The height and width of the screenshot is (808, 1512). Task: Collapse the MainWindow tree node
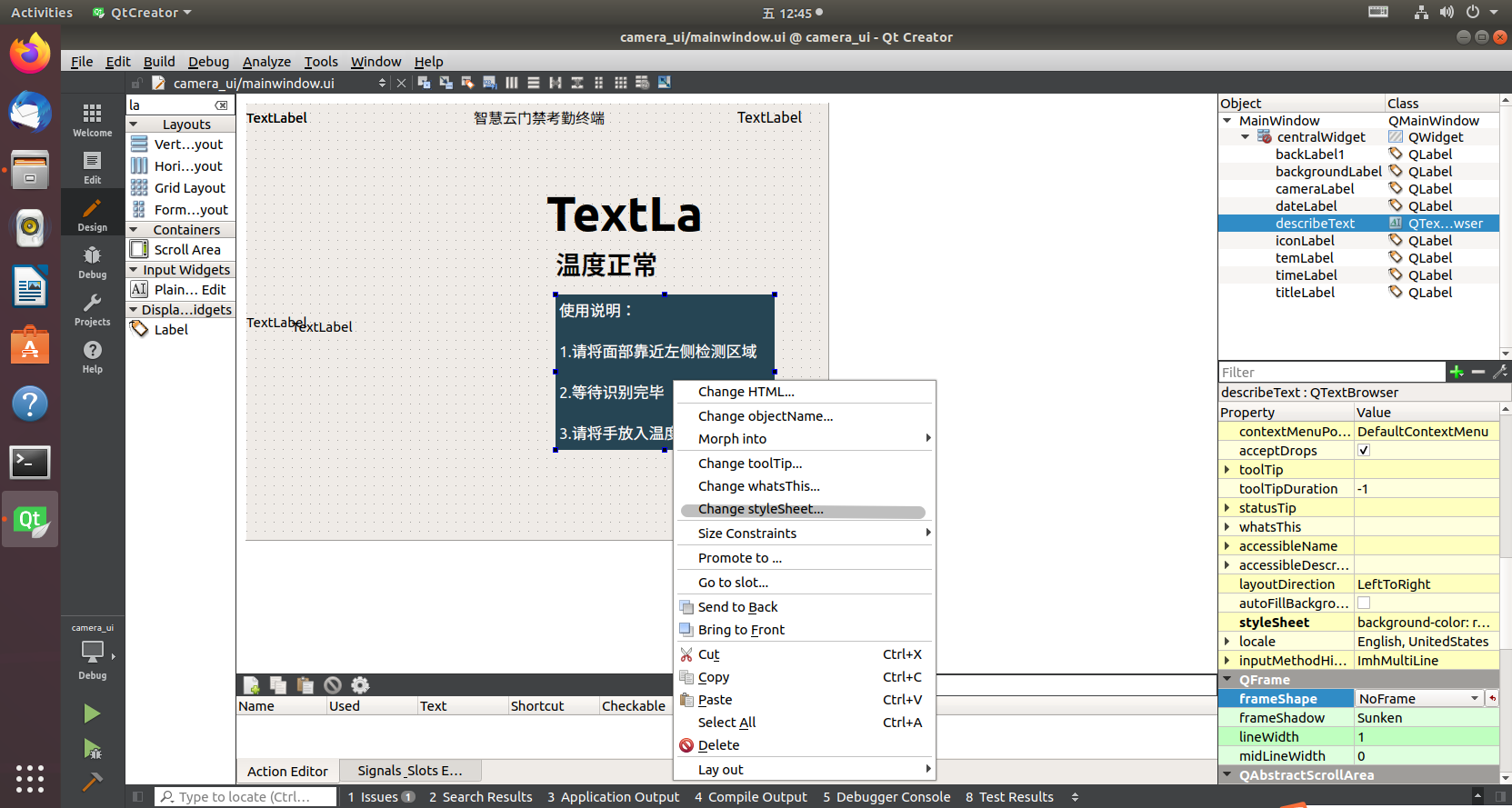[1227, 120]
